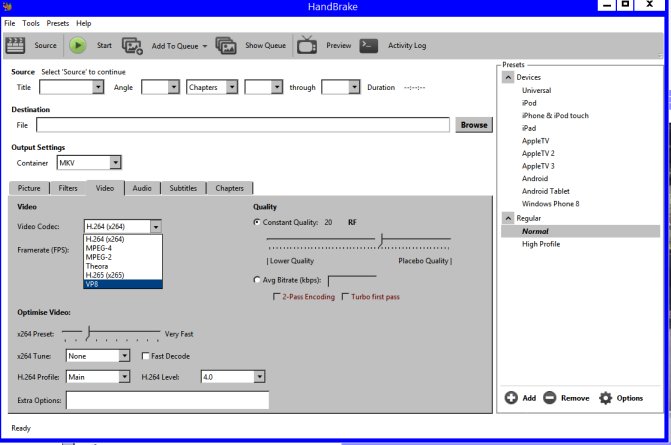Click the Source clapperboard icon
671x445 pixels.
click(x=15, y=45)
